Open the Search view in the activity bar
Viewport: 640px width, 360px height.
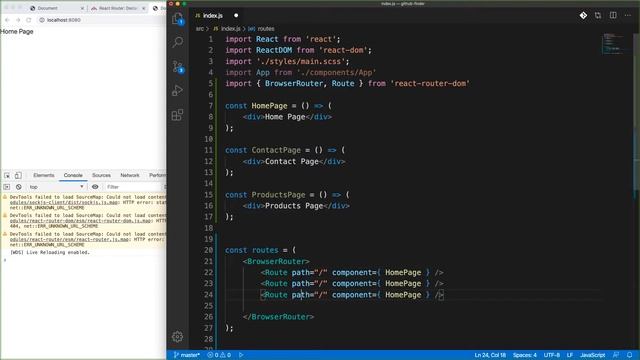coord(178,42)
